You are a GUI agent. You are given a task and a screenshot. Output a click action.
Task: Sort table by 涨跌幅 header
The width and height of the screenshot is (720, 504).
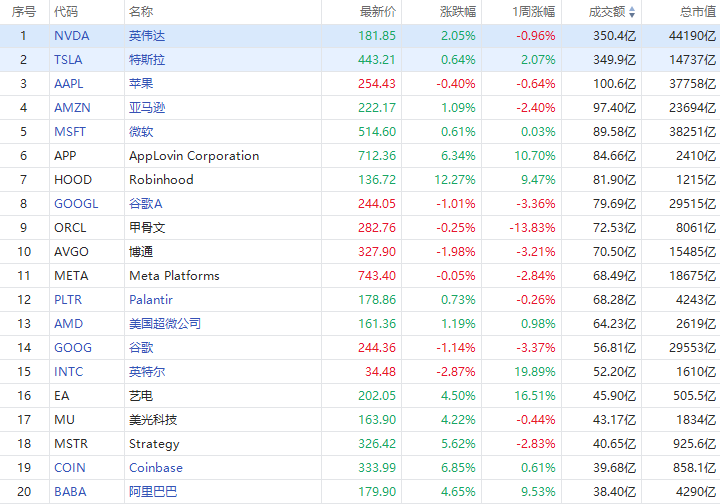click(458, 11)
